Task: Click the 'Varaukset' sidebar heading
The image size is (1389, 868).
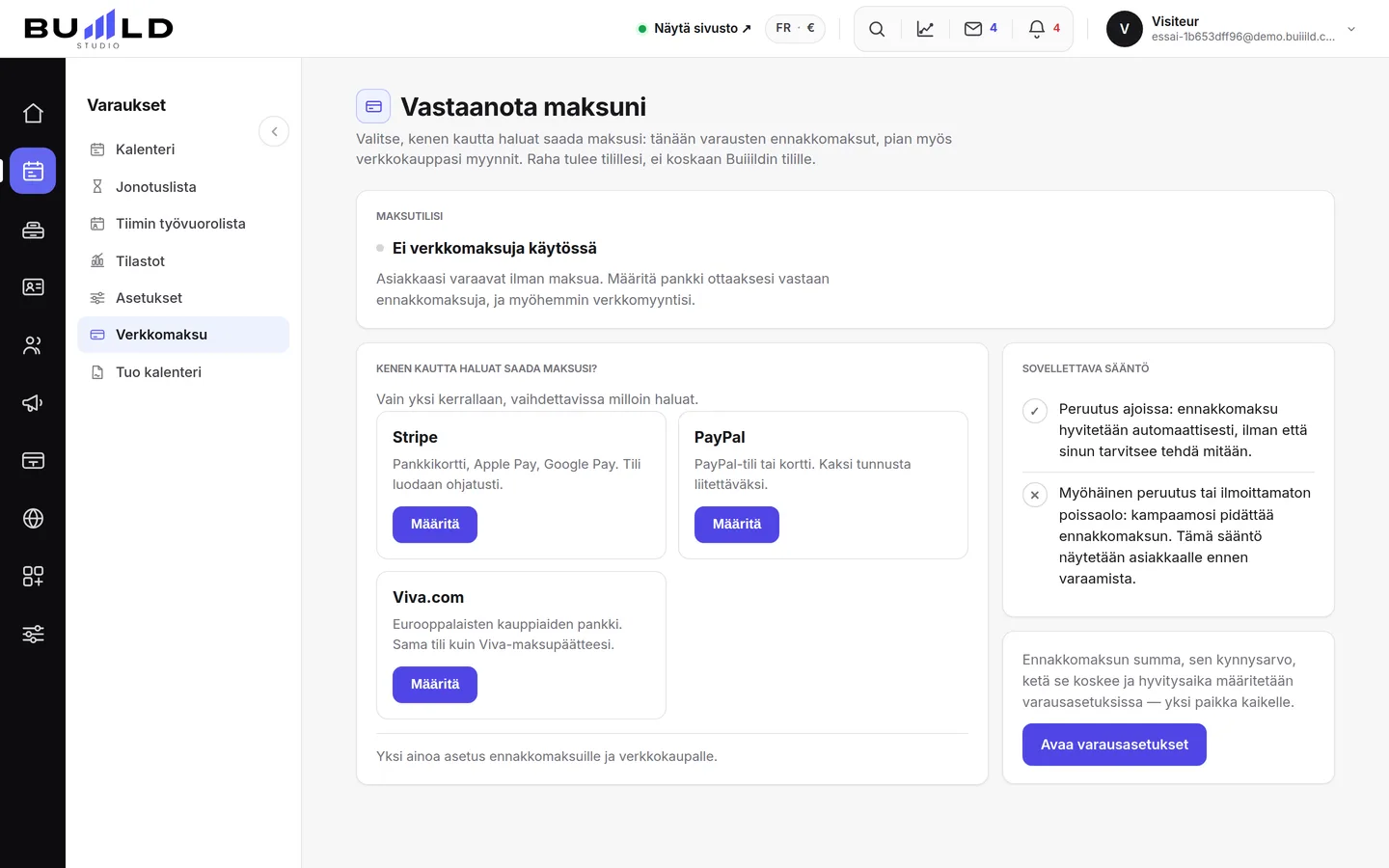Action: [x=126, y=105]
